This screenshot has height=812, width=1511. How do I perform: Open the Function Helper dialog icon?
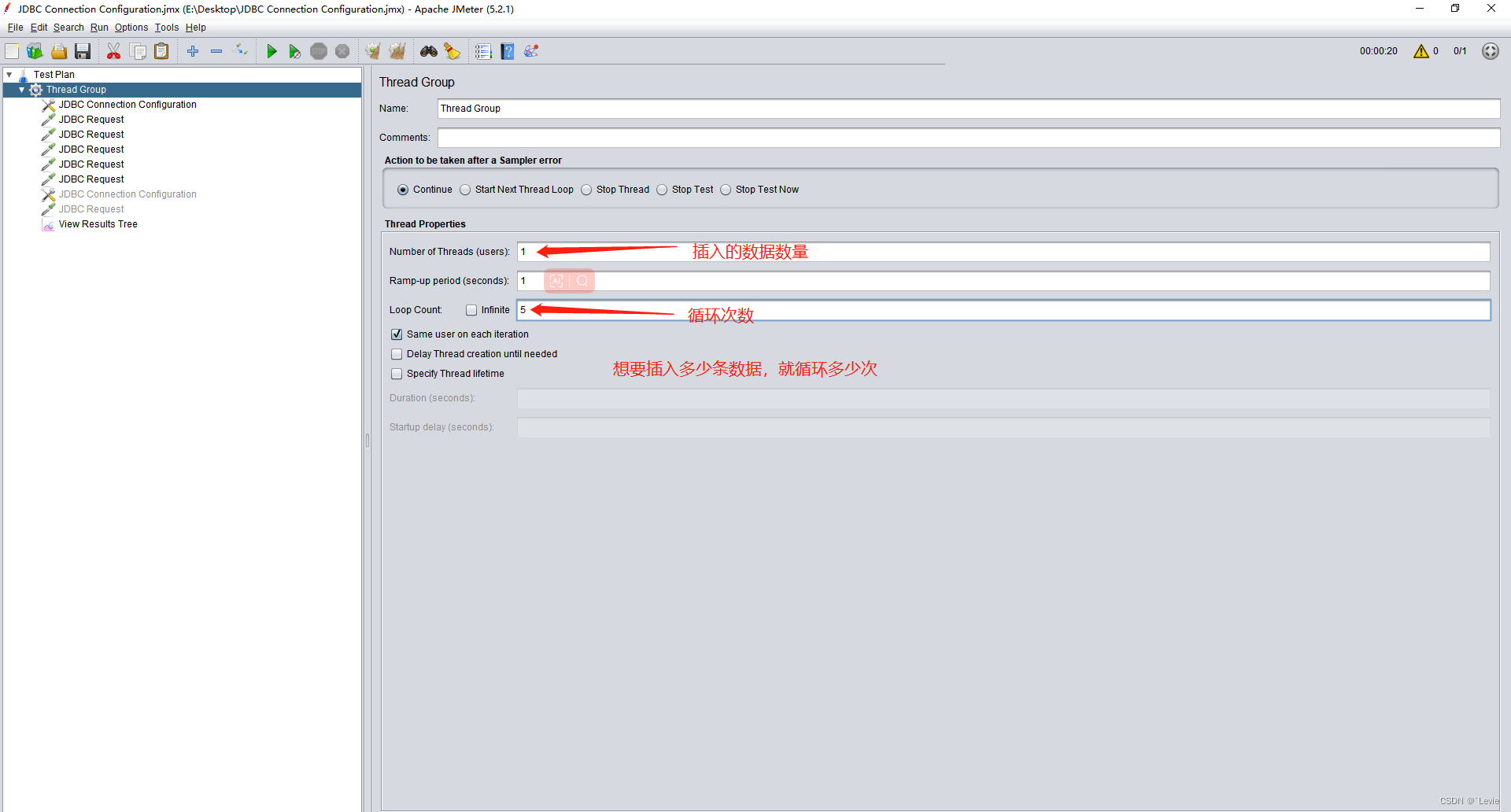point(531,50)
